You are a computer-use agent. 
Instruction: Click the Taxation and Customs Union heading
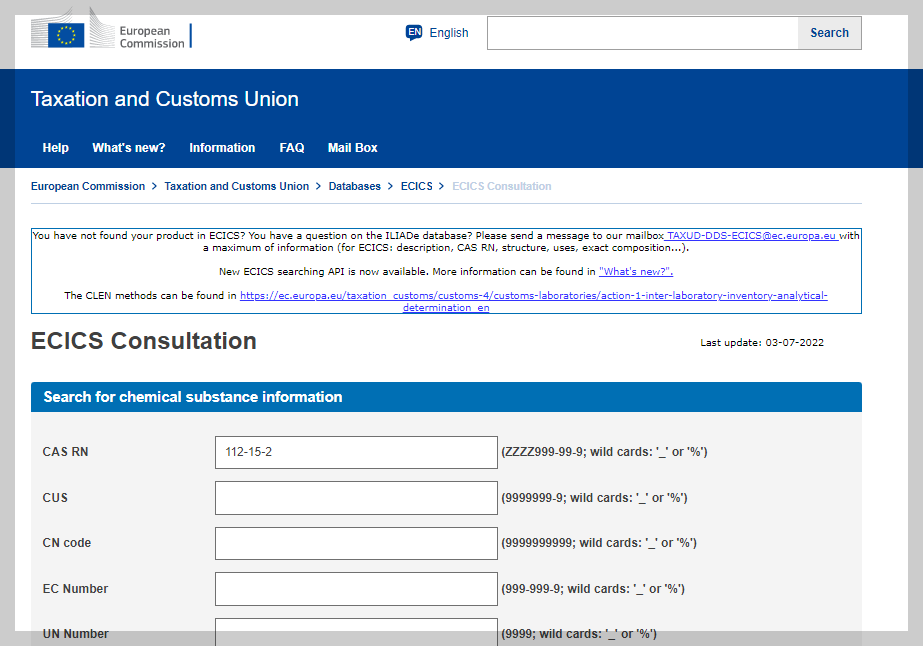click(164, 99)
